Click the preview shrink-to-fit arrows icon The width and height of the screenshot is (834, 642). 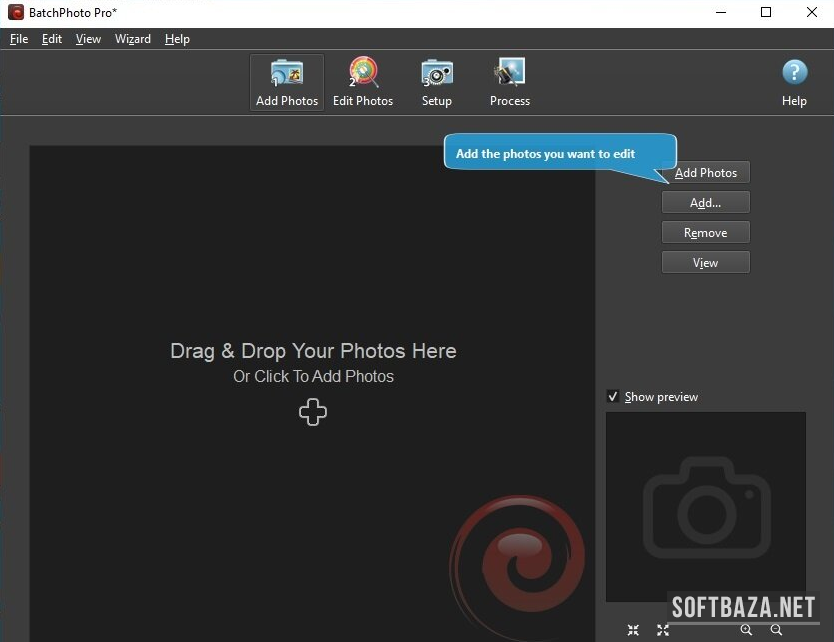click(633, 630)
